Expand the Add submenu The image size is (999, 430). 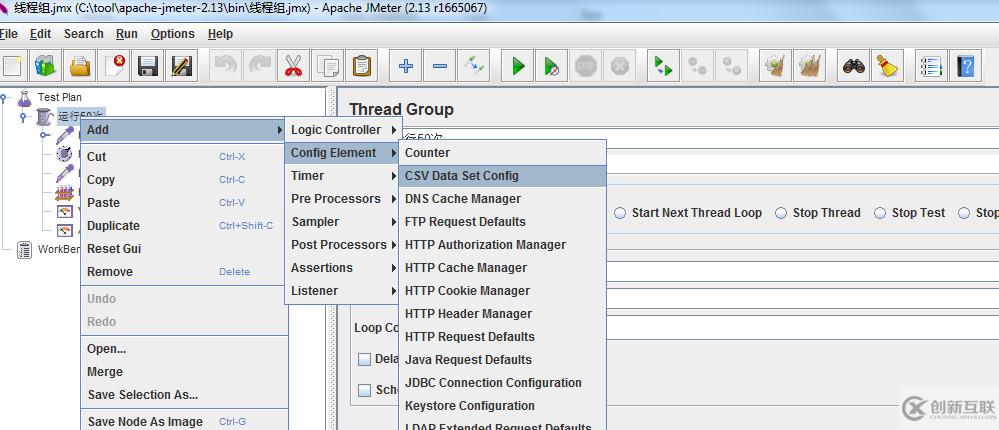tap(184, 130)
